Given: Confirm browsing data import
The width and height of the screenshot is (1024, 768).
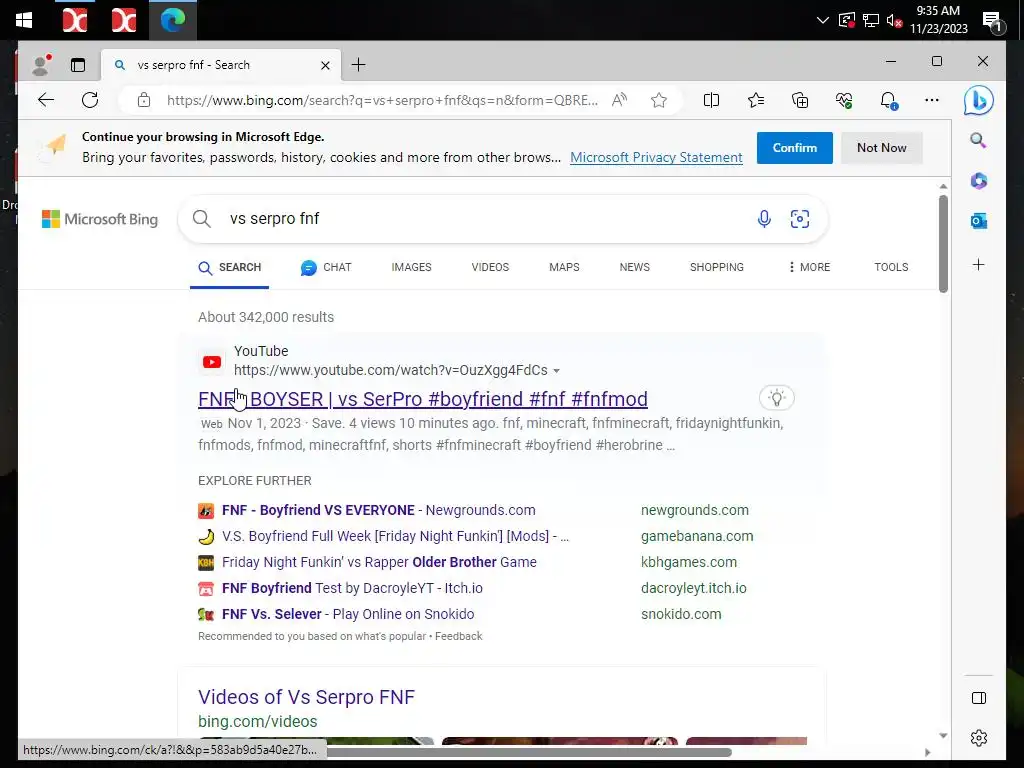Looking at the screenshot, I should [x=795, y=148].
